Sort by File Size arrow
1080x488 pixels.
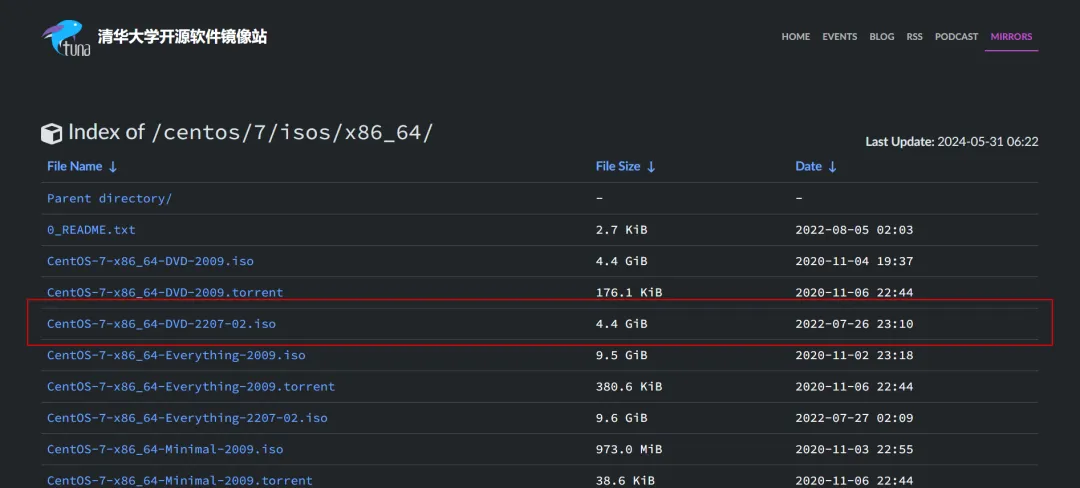[x=651, y=167]
